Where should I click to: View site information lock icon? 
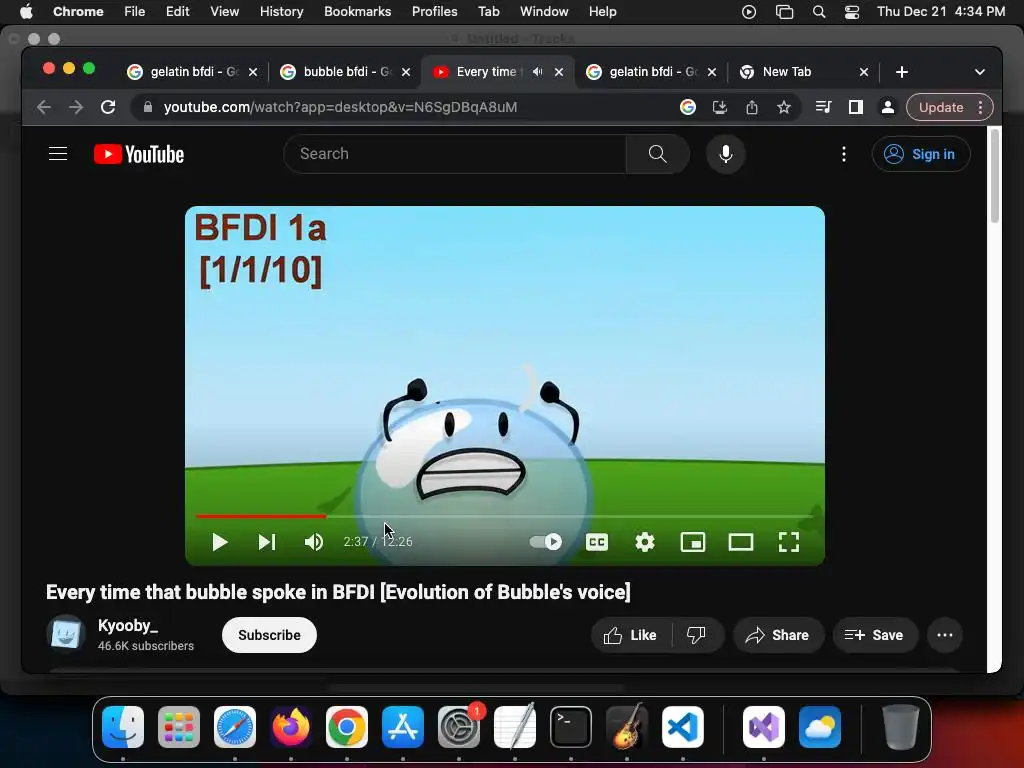148,107
